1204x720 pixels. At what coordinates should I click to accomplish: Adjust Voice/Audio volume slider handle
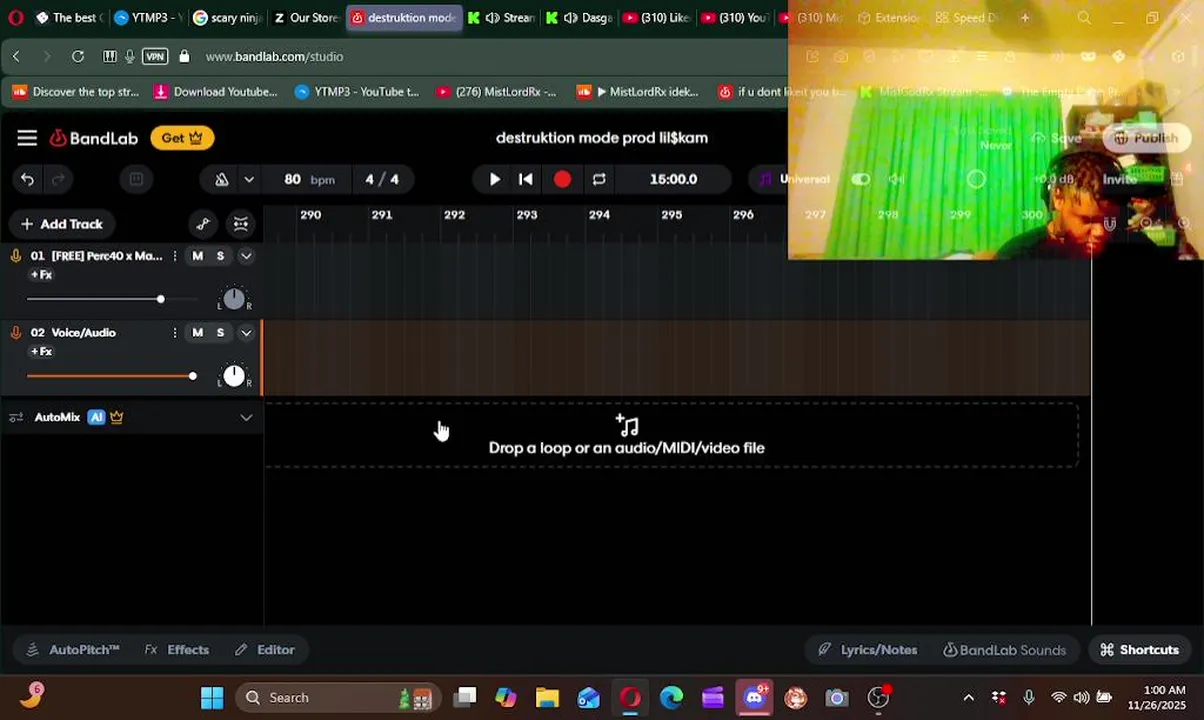coord(192,376)
